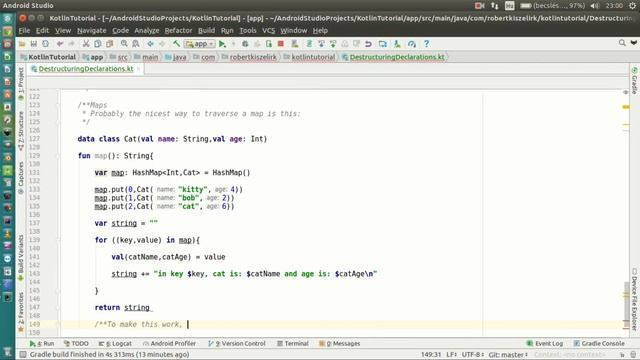Open the TODO tool window
Image resolution: width=640 pixels, height=360 pixels.
(76, 344)
